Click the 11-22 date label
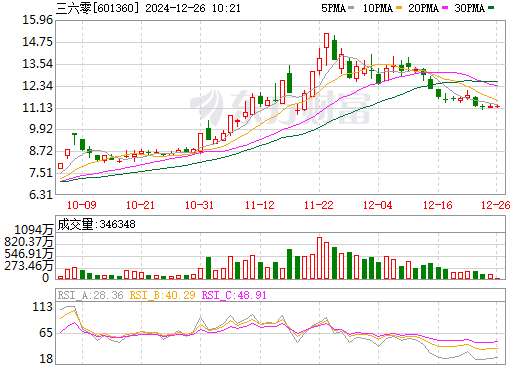This screenshot has width=520, height=365. (319, 205)
